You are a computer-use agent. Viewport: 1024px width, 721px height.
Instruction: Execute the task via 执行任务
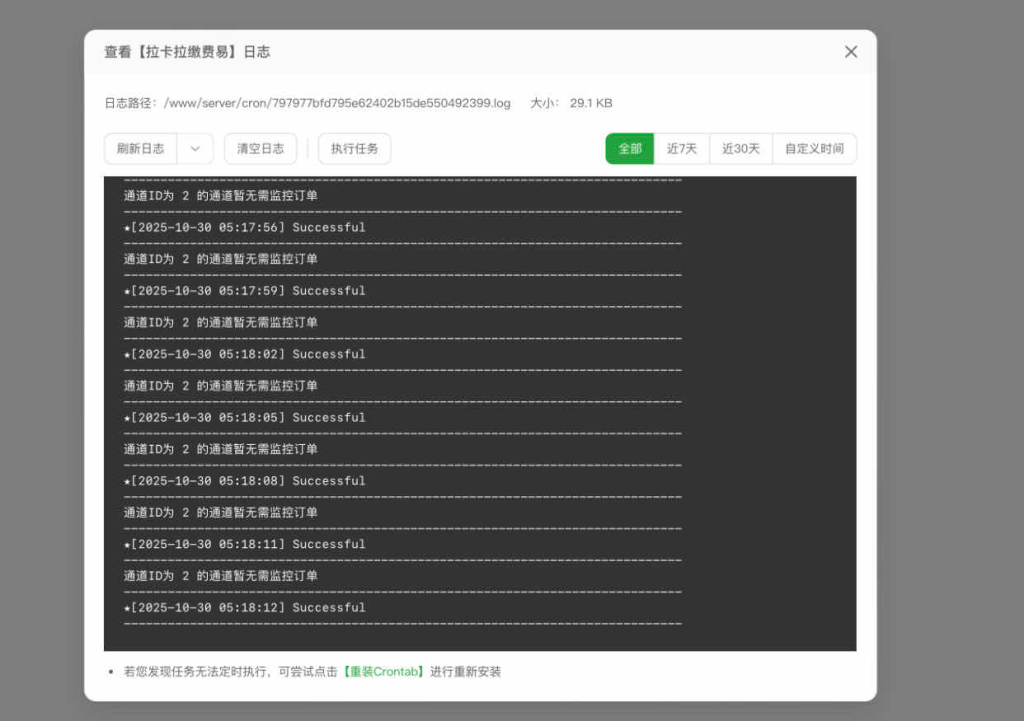354,148
